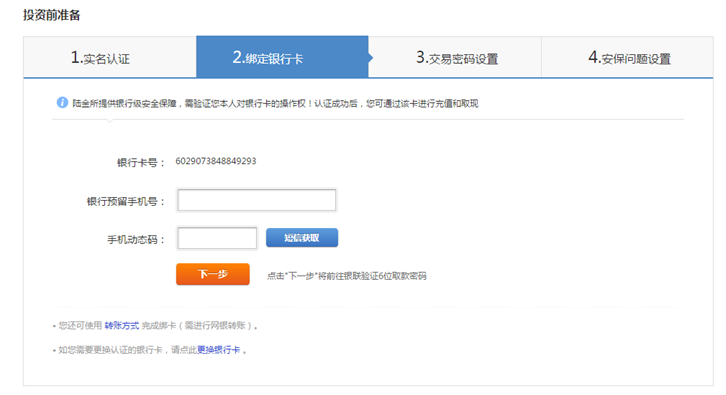Click the 短信获取 button

(x=302, y=238)
